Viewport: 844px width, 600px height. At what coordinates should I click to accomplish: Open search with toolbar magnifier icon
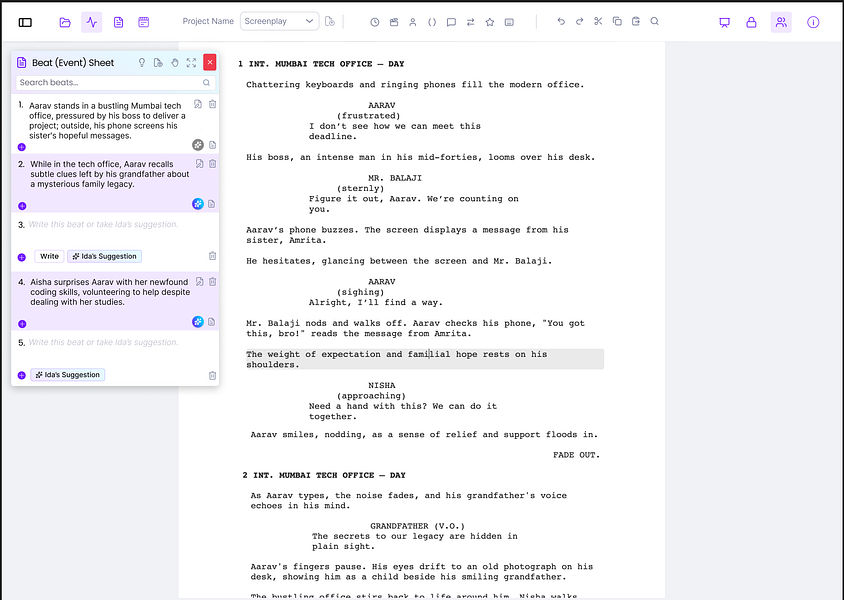click(x=655, y=21)
